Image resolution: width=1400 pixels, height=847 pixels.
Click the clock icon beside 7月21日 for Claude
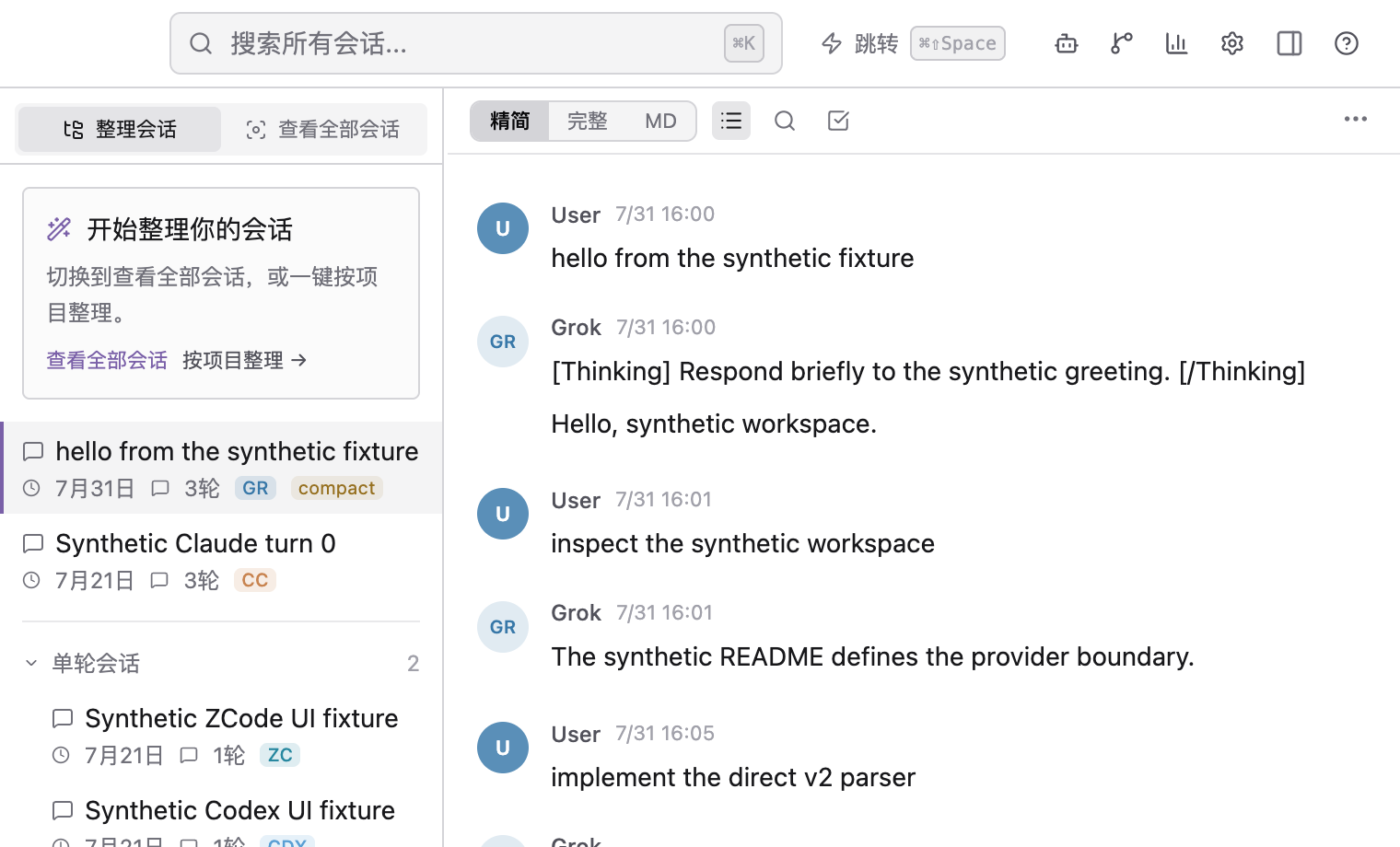tap(31, 580)
